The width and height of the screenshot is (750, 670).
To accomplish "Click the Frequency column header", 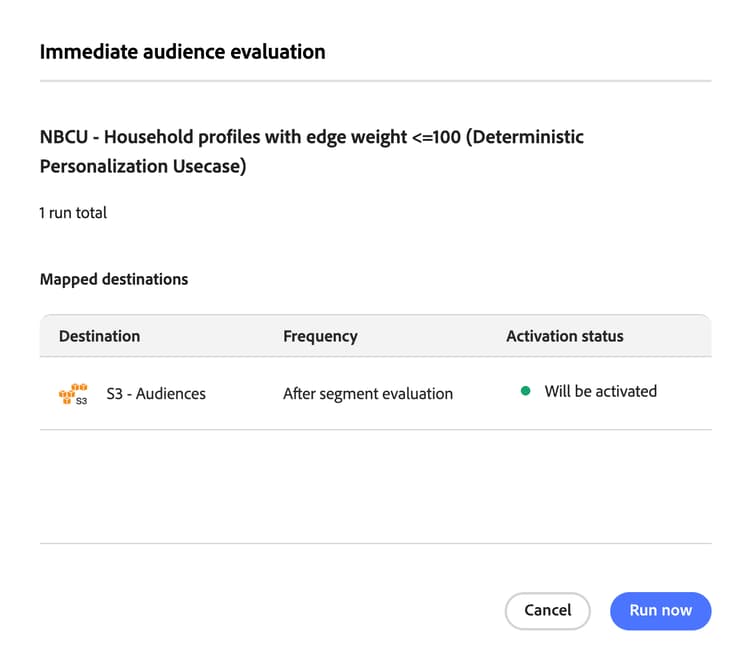I will [320, 336].
